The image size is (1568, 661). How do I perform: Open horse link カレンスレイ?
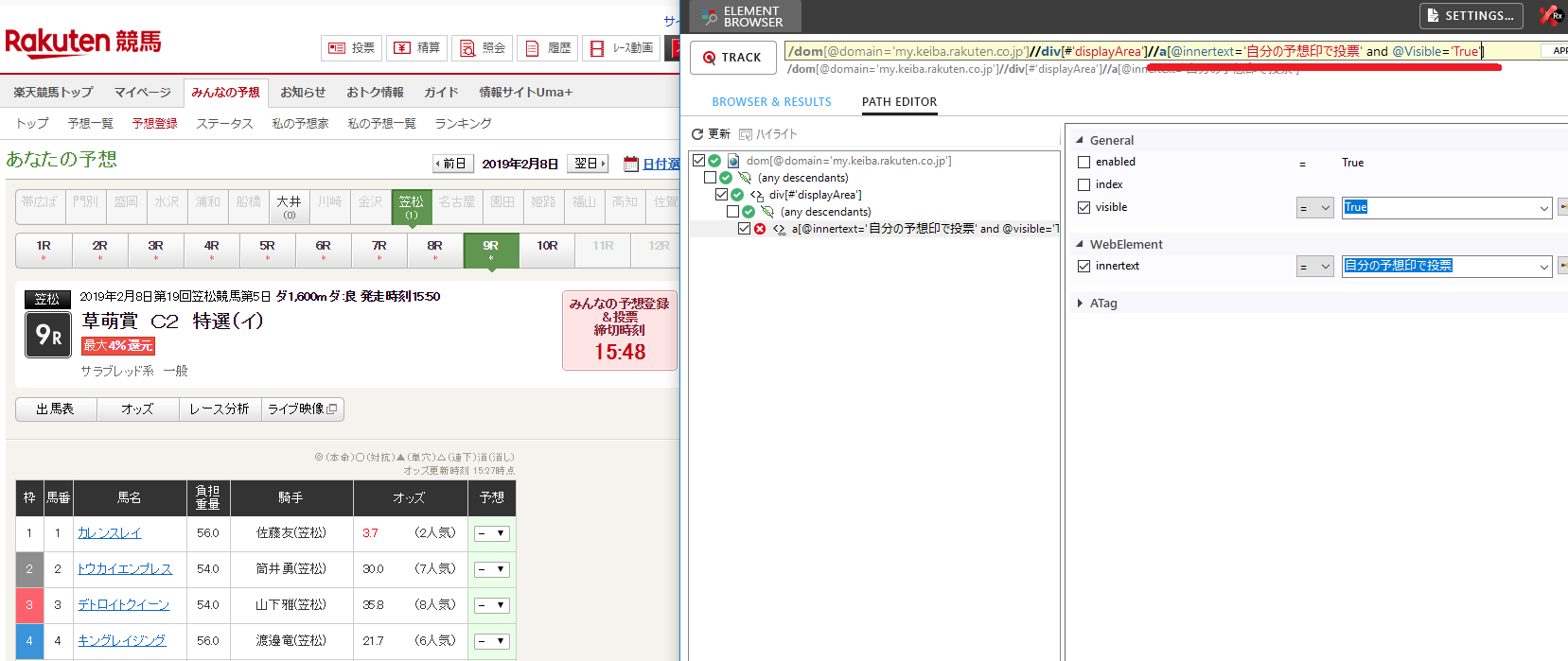109,533
